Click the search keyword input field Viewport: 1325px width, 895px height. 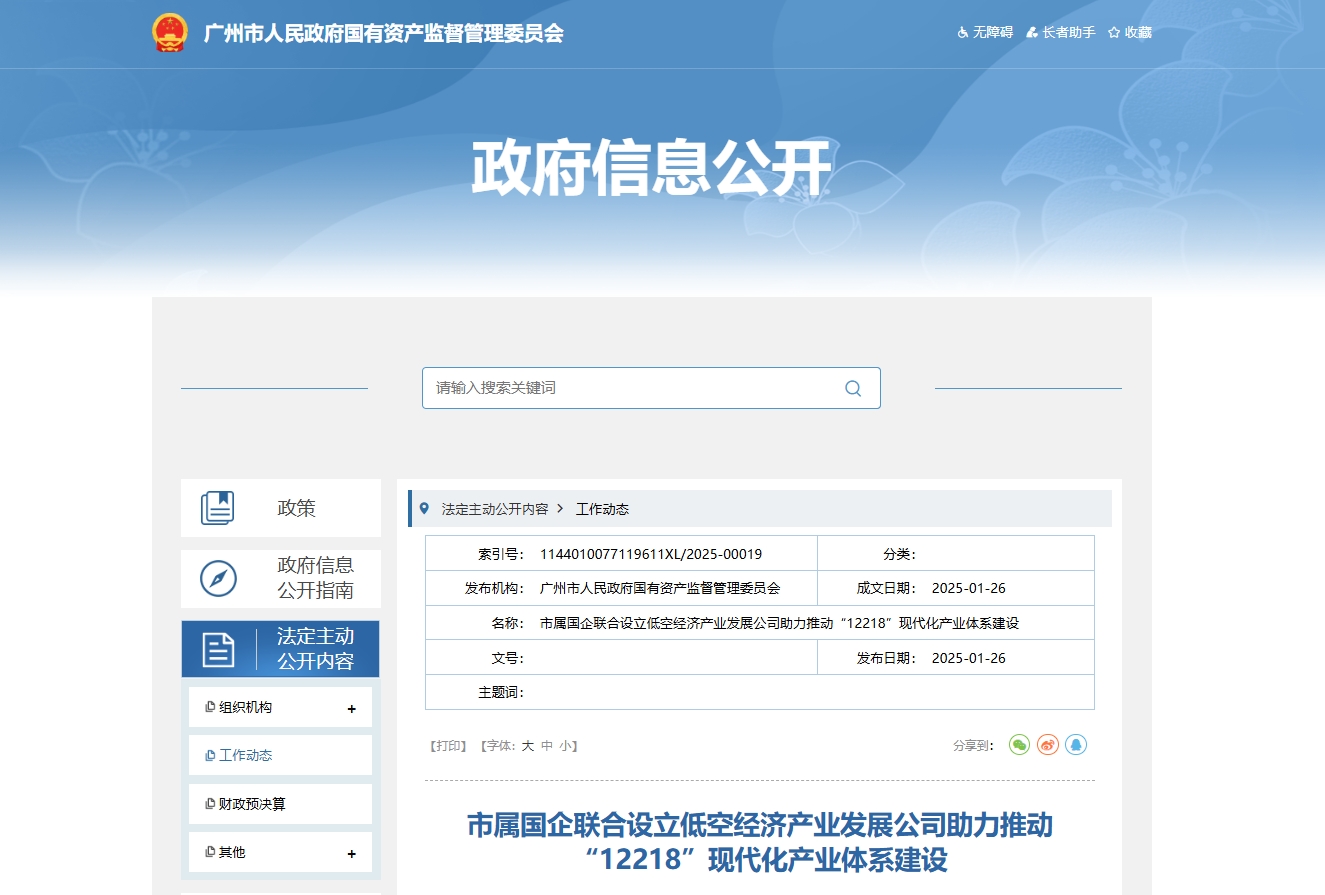point(630,388)
